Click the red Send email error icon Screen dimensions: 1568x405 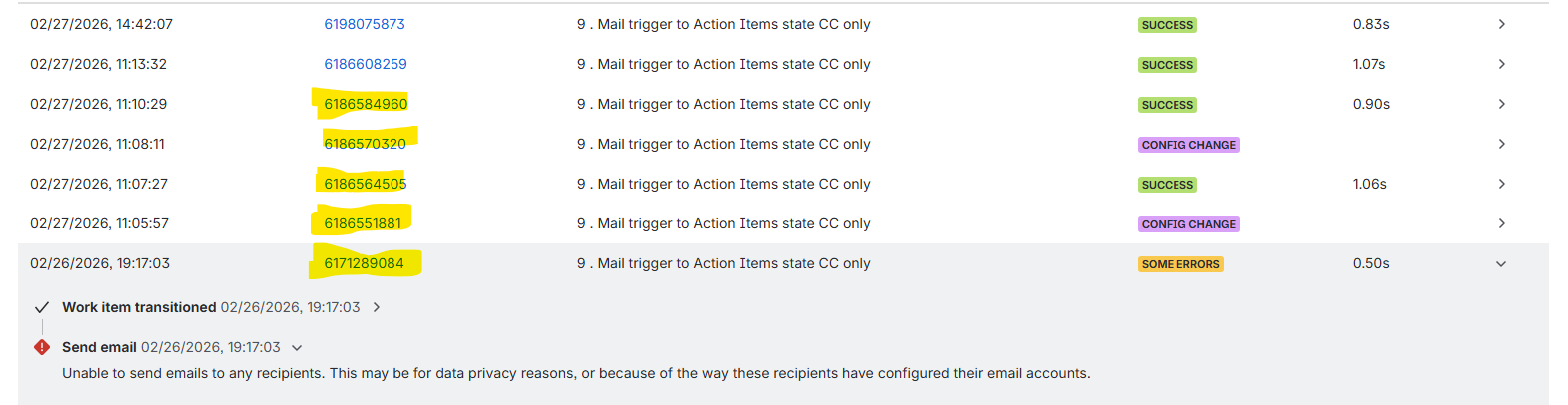42,347
